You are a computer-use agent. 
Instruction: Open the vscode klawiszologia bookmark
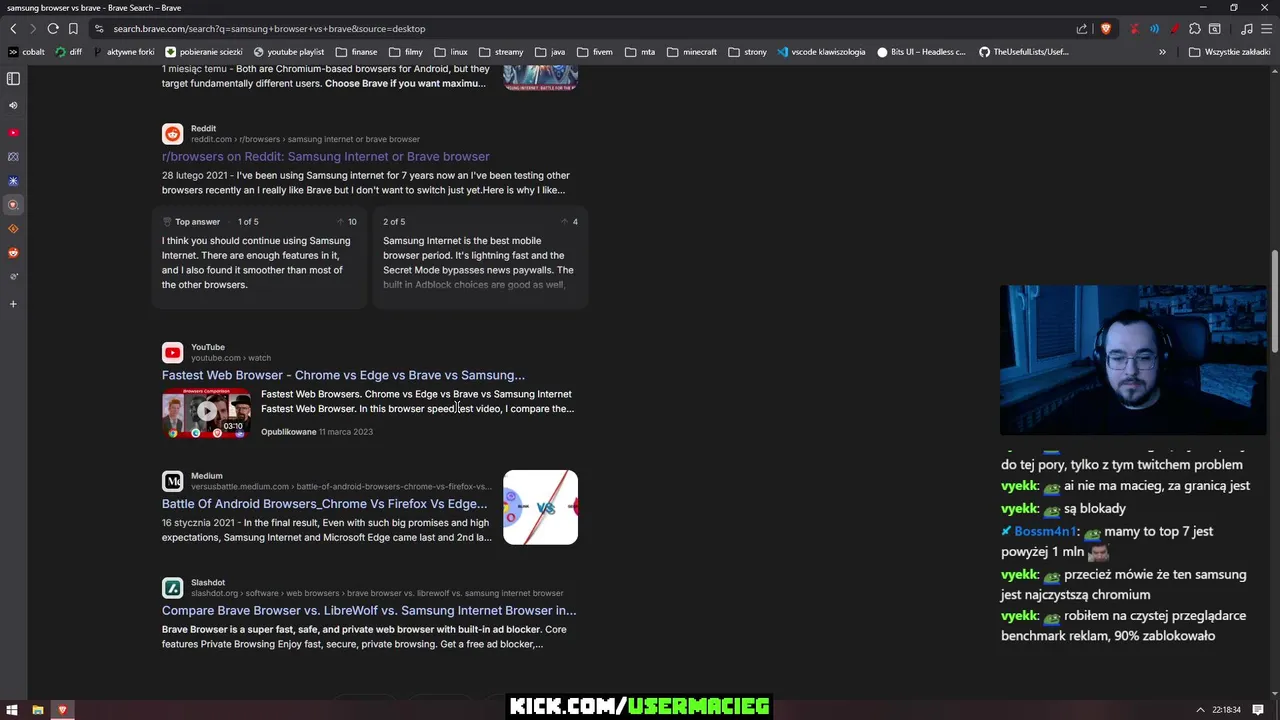click(821, 52)
